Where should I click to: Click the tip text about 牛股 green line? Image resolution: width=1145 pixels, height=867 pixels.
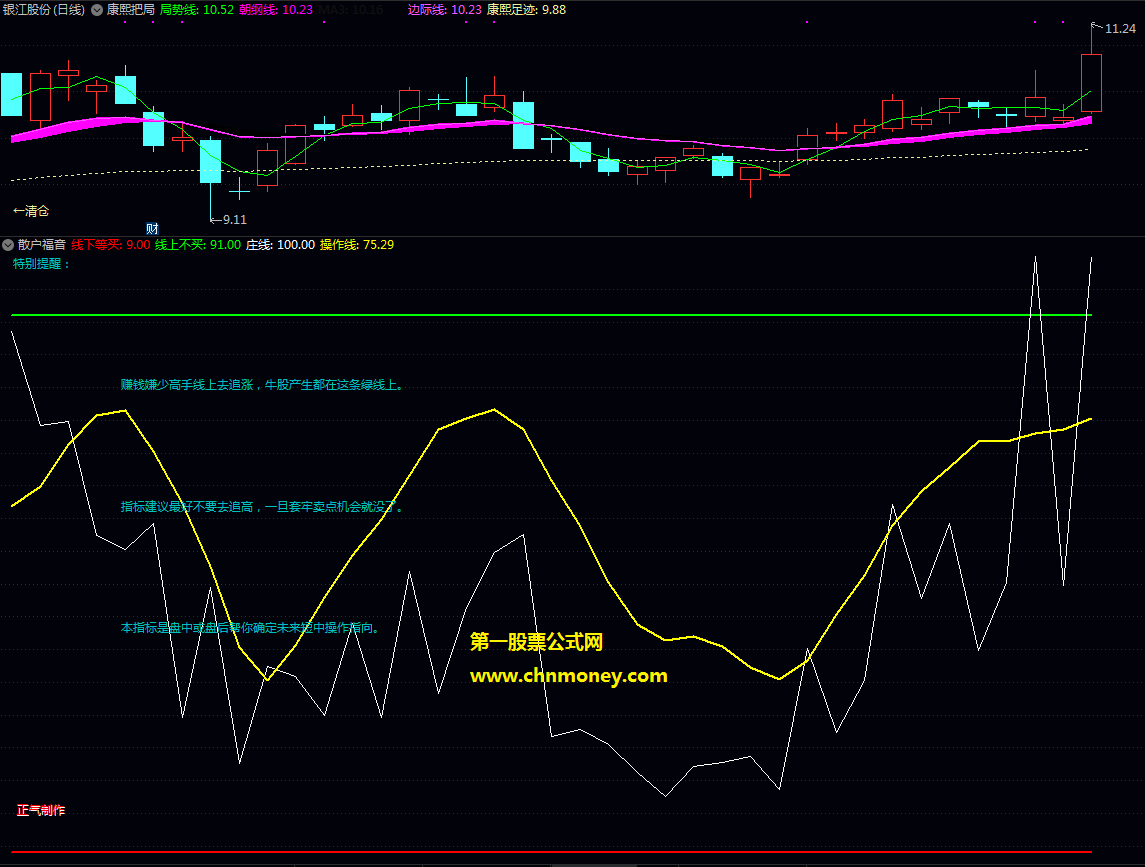pos(262,385)
